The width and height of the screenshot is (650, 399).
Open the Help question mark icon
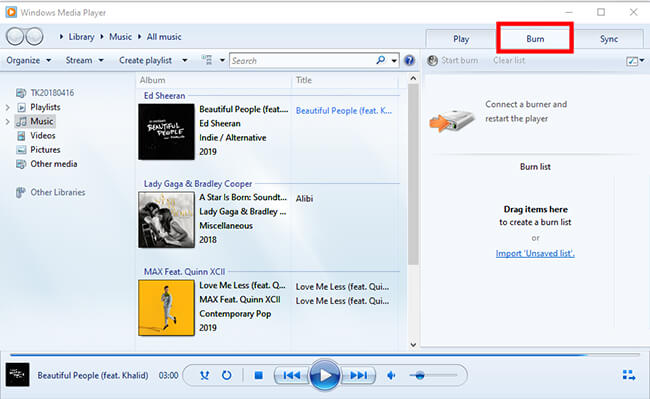(409, 60)
